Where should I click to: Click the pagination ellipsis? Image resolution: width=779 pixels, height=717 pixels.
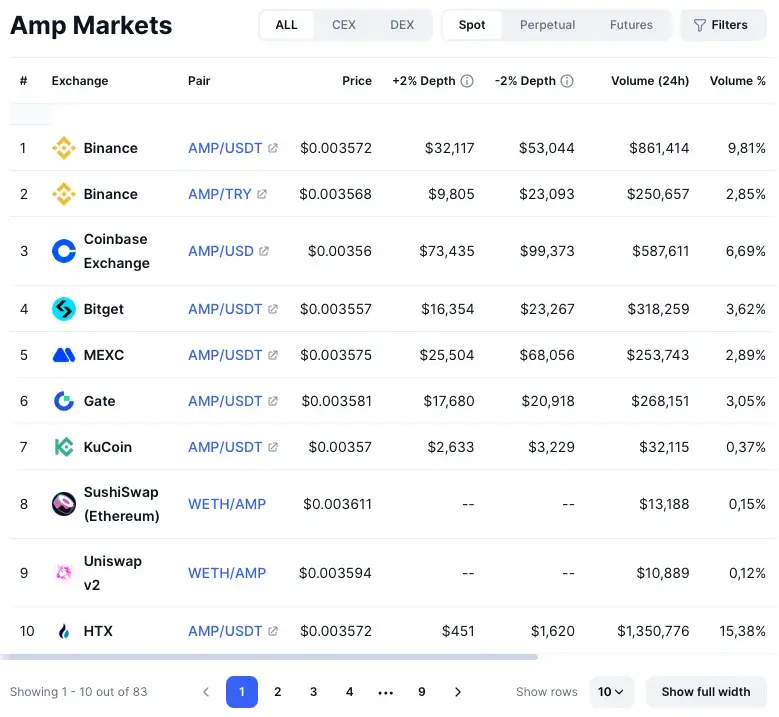click(x=386, y=693)
